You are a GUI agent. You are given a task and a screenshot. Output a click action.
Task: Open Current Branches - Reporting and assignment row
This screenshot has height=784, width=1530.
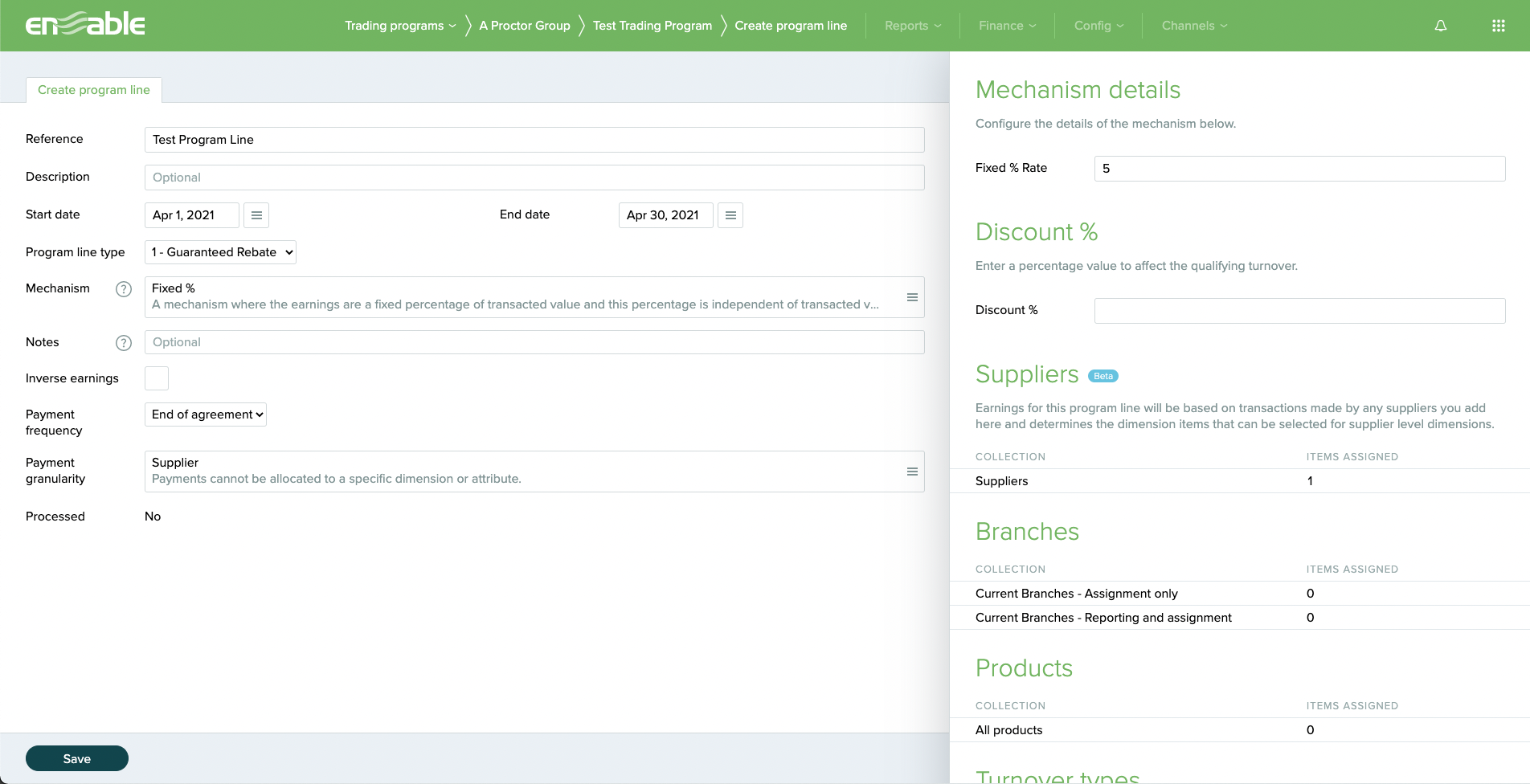[x=1240, y=618]
